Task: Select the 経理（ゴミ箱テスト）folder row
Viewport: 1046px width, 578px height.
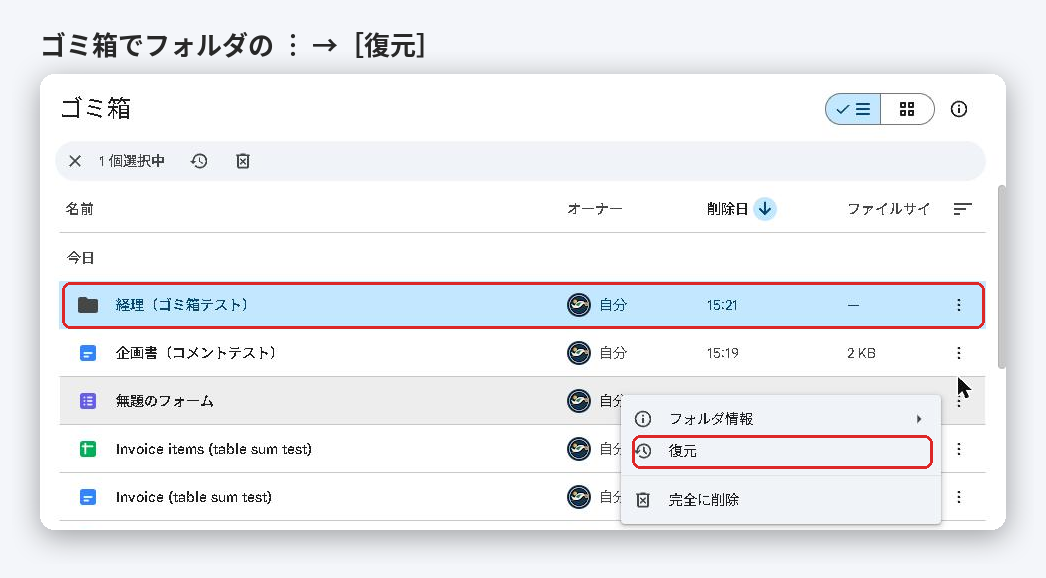Action: click(523, 305)
